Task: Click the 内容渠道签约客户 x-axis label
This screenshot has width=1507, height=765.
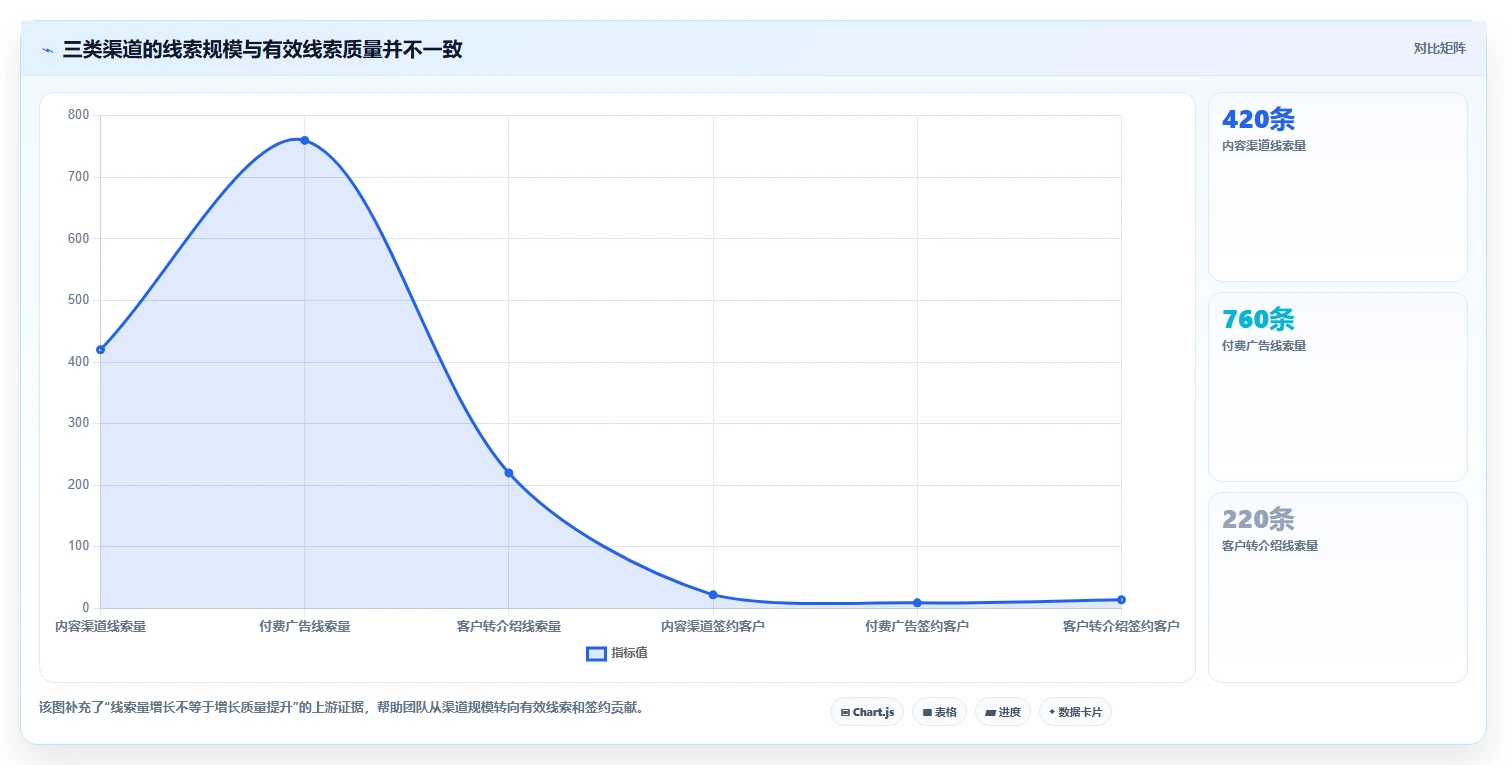Action: 713,627
